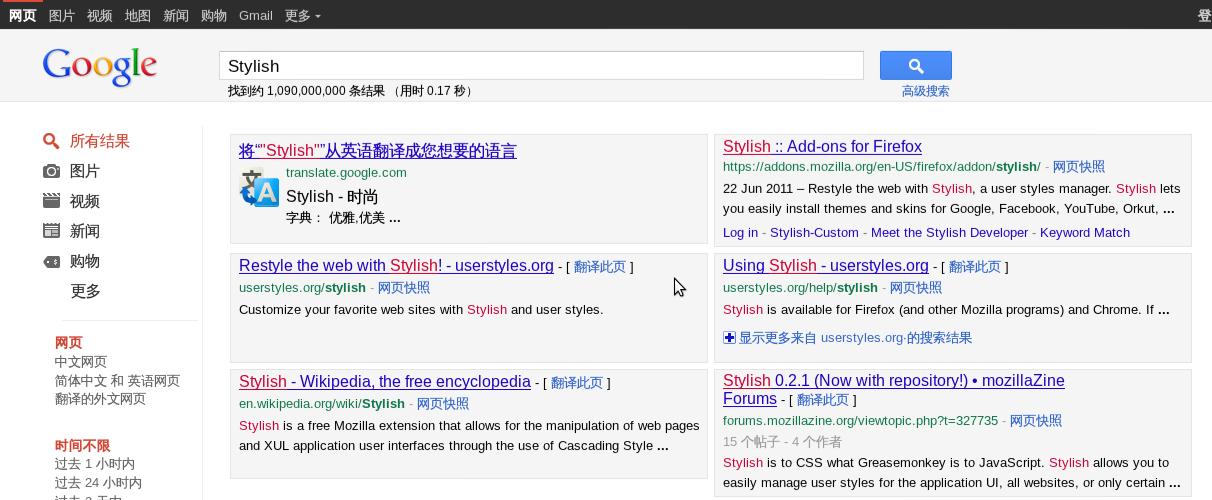Open 购物 in top navigation bar
The image size is (1212, 500).
(x=214, y=15)
